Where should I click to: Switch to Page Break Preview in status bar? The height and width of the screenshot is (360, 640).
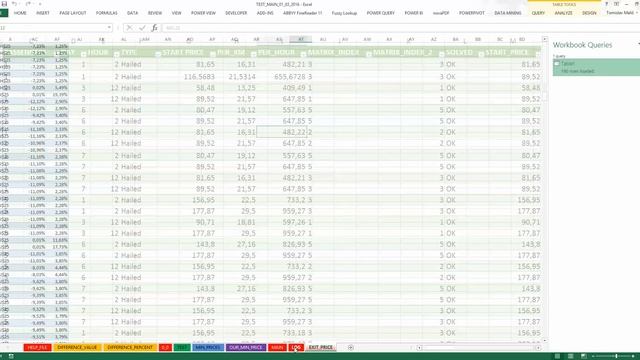[583, 356]
